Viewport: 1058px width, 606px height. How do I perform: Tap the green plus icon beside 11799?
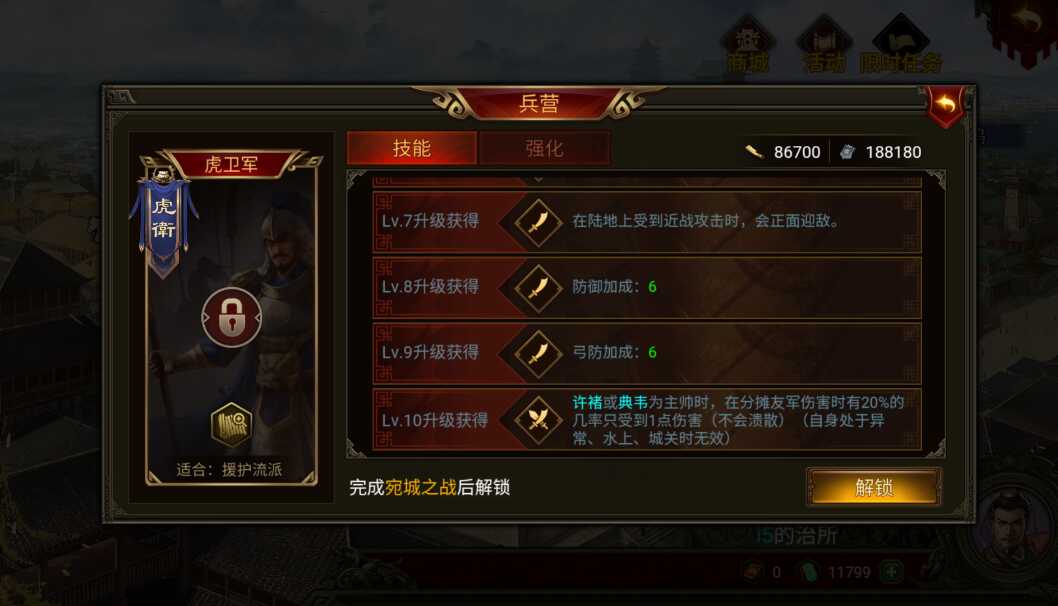click(891, 572)
